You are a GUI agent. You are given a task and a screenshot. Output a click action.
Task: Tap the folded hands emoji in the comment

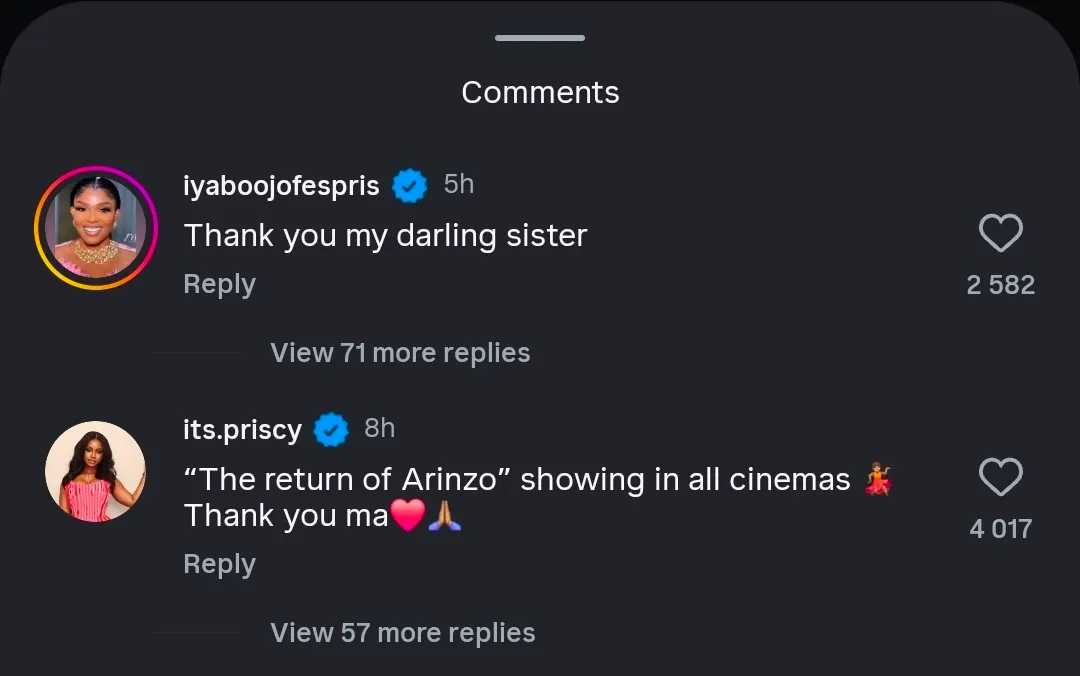(x=444, y=517)
